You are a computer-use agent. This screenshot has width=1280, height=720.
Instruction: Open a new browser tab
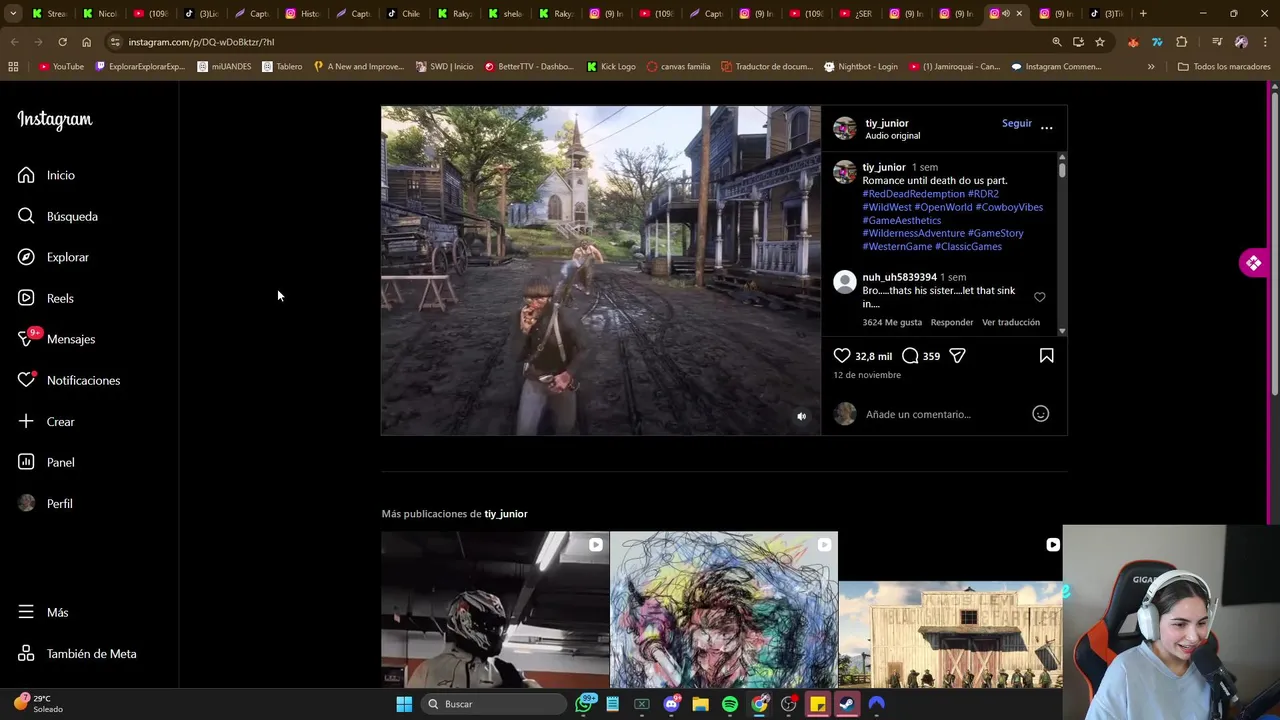click(x=1143, y=13)
